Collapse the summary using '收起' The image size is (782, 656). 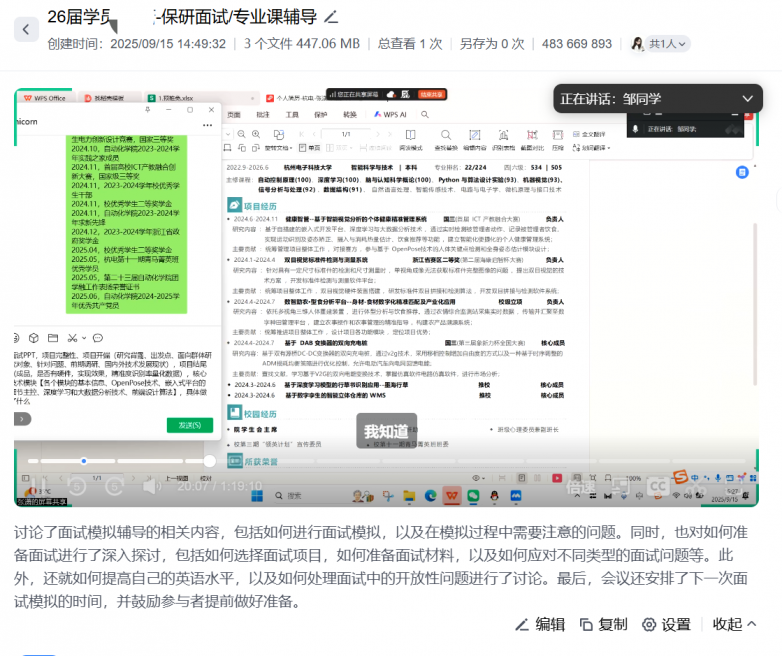735,624
